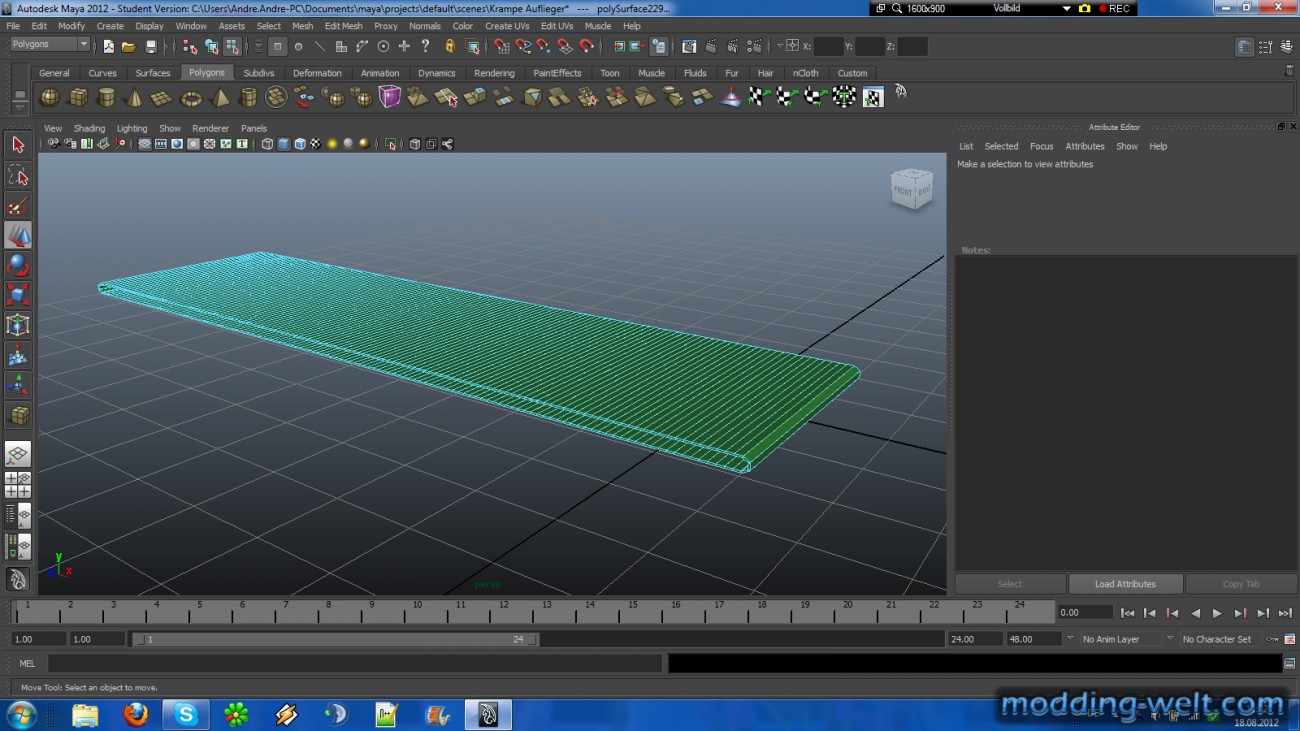The width and height of the screenshot is (1300, 731).
Task: Toggle wireframe on shaded in viewport
Action: tap(299, 144)
